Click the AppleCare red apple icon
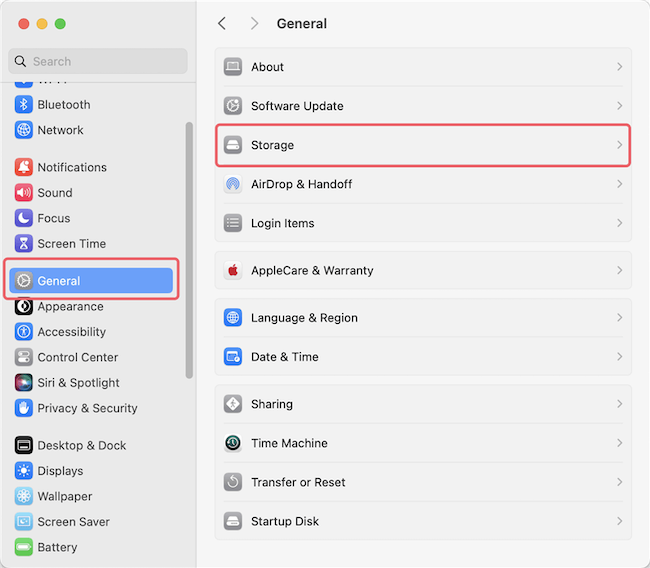Image resolution: width=650 pixels, height=568 pixels. tap(233, 270)
